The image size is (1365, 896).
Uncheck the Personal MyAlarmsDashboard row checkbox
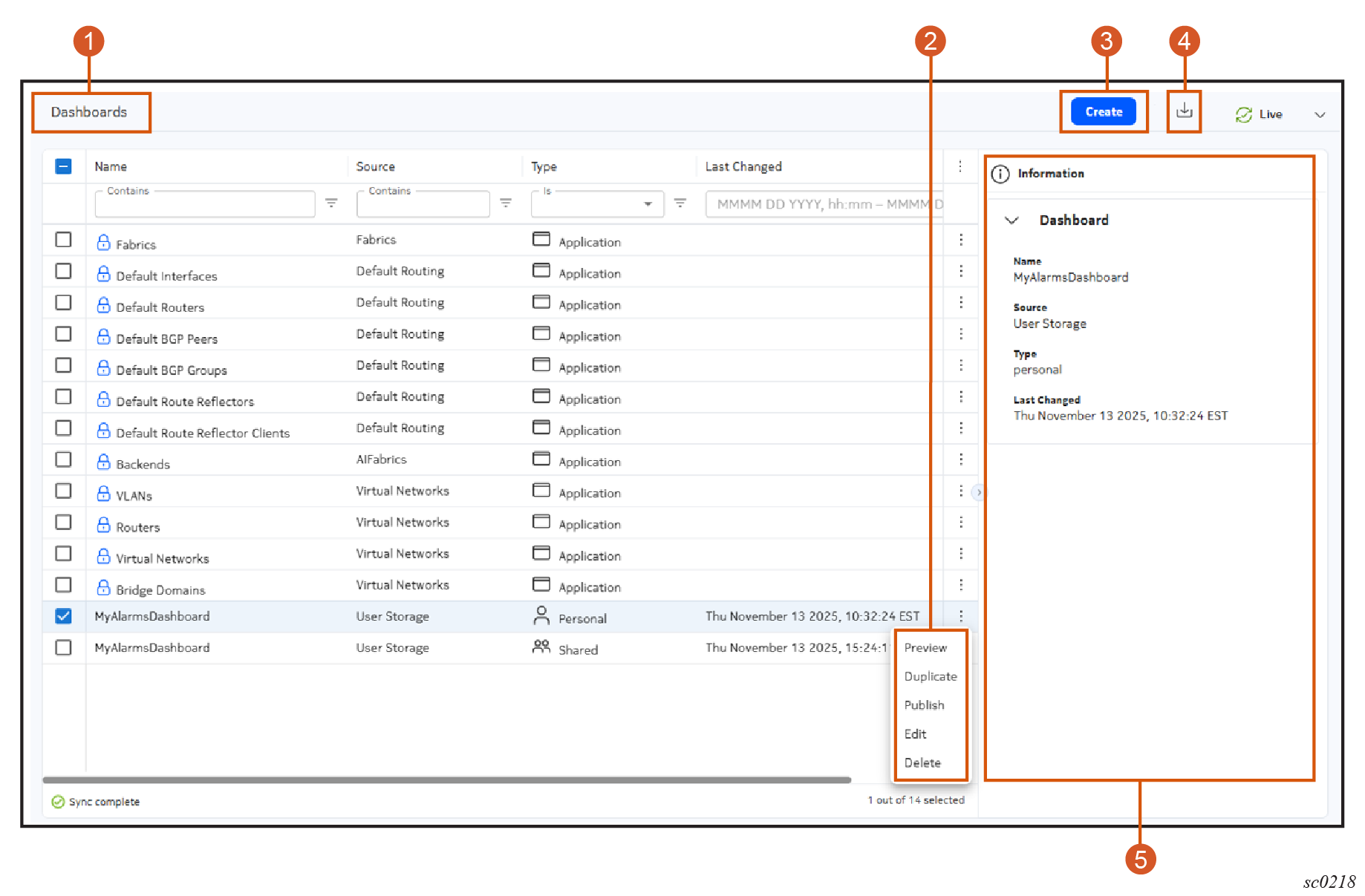[x=64, y=616]
